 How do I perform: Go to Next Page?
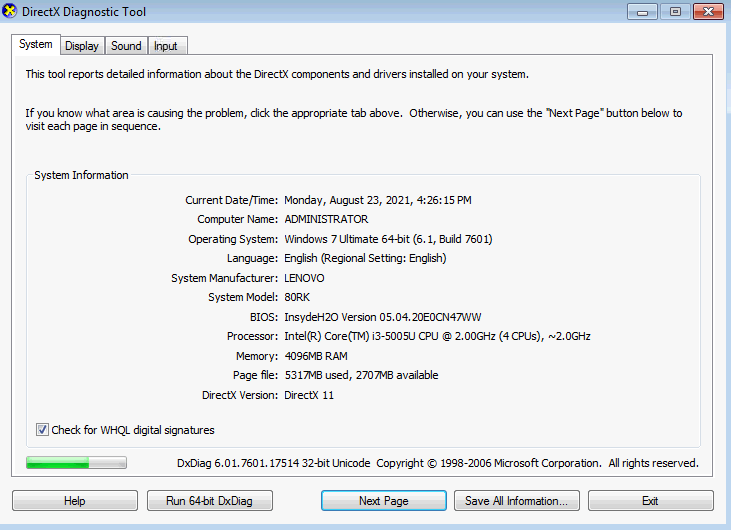[x=384, y=501]
